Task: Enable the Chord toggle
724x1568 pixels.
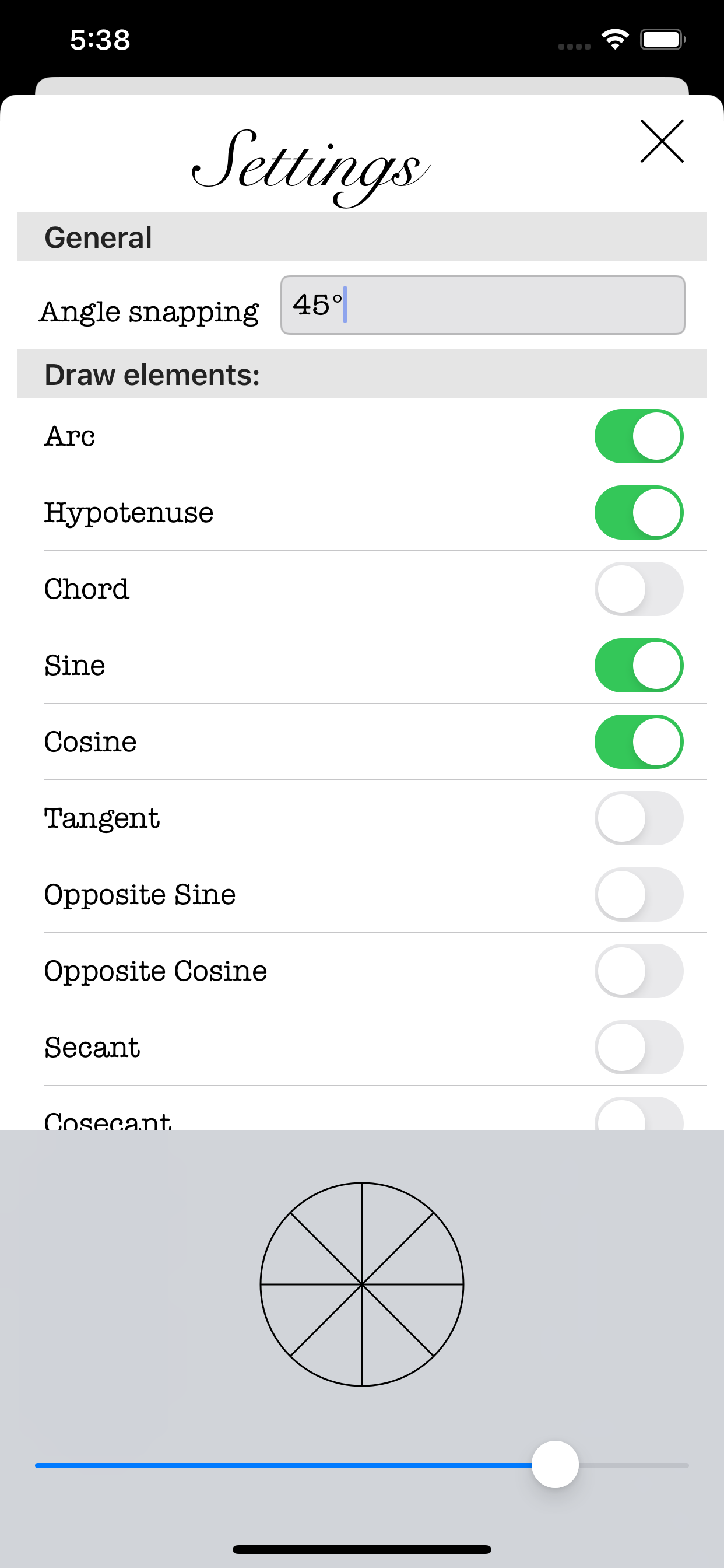Action: [x=638, y=589]
